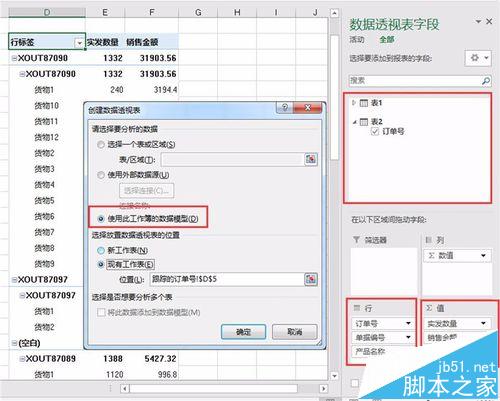Click the range picker icon beside 表/区域 field
Screen dimensions: 500x401
pos(311,159)
